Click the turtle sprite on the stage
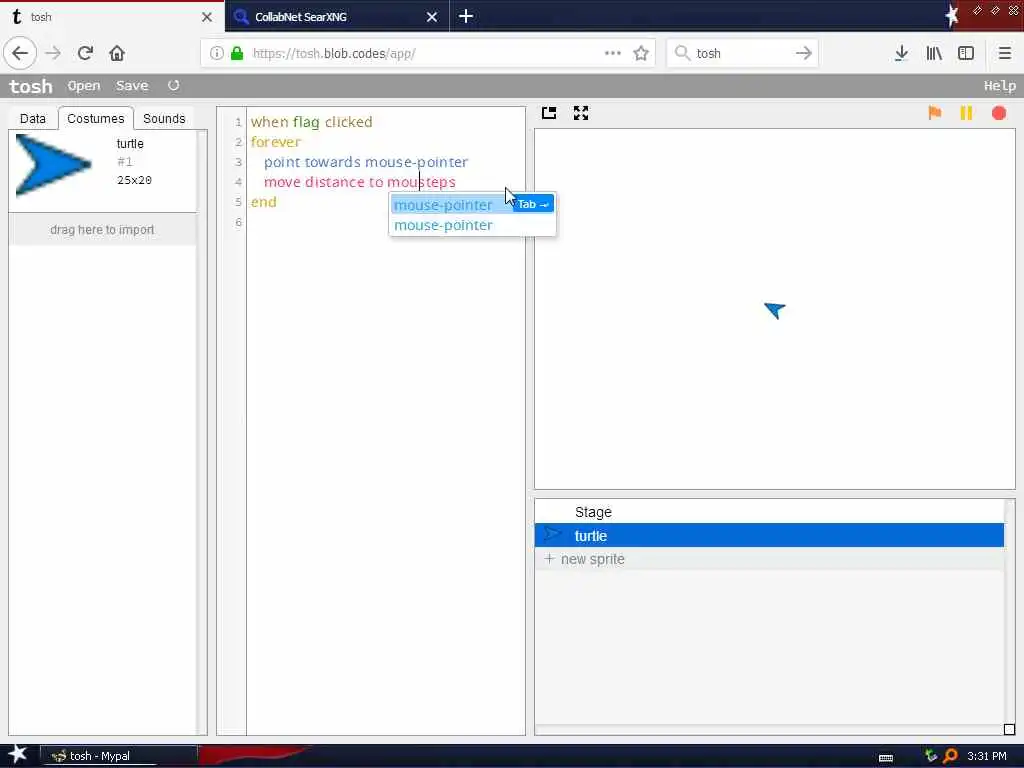1024x768 pixels. [775, 310]
